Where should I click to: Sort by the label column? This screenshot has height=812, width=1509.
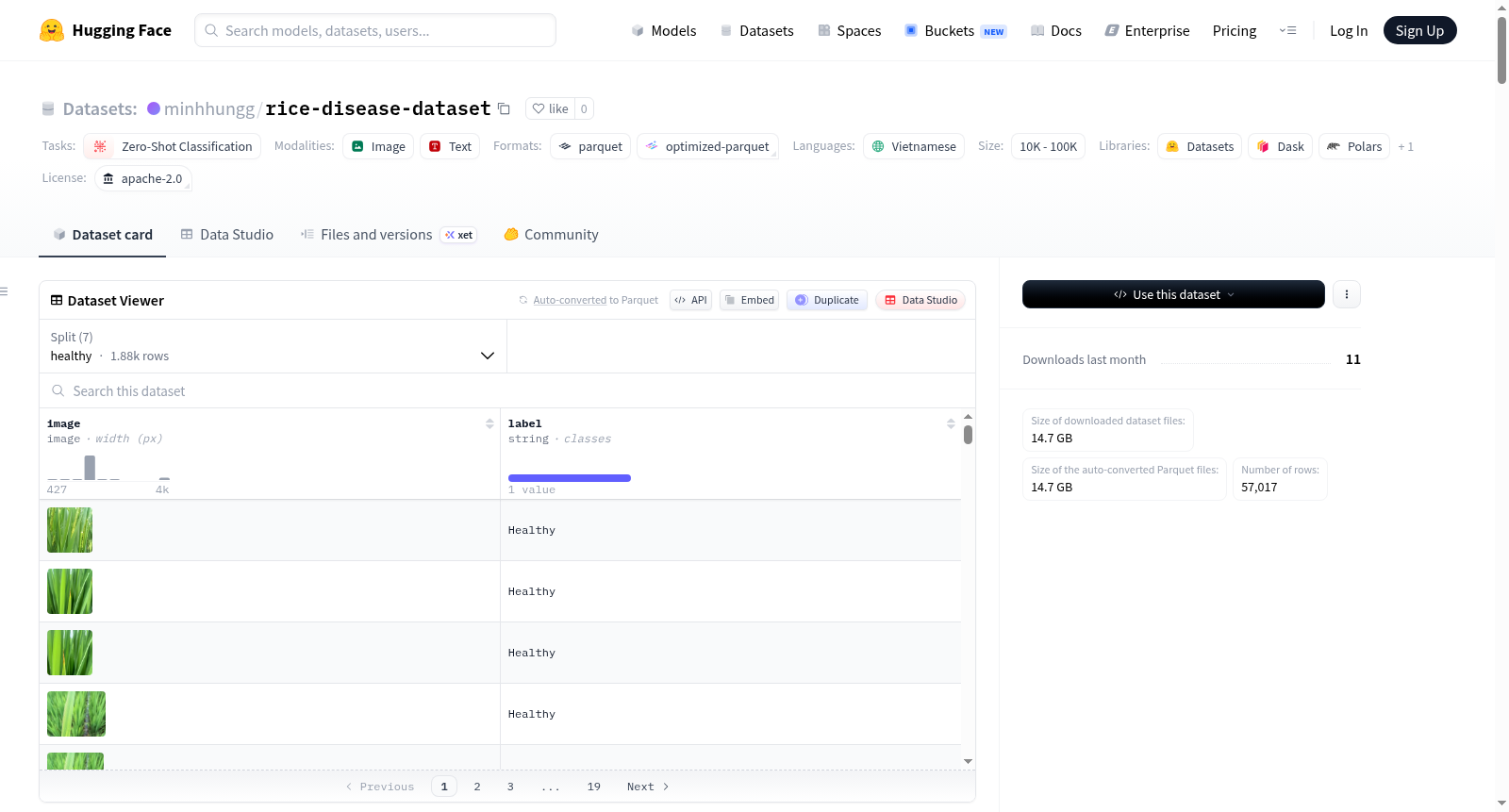point(951,423)
